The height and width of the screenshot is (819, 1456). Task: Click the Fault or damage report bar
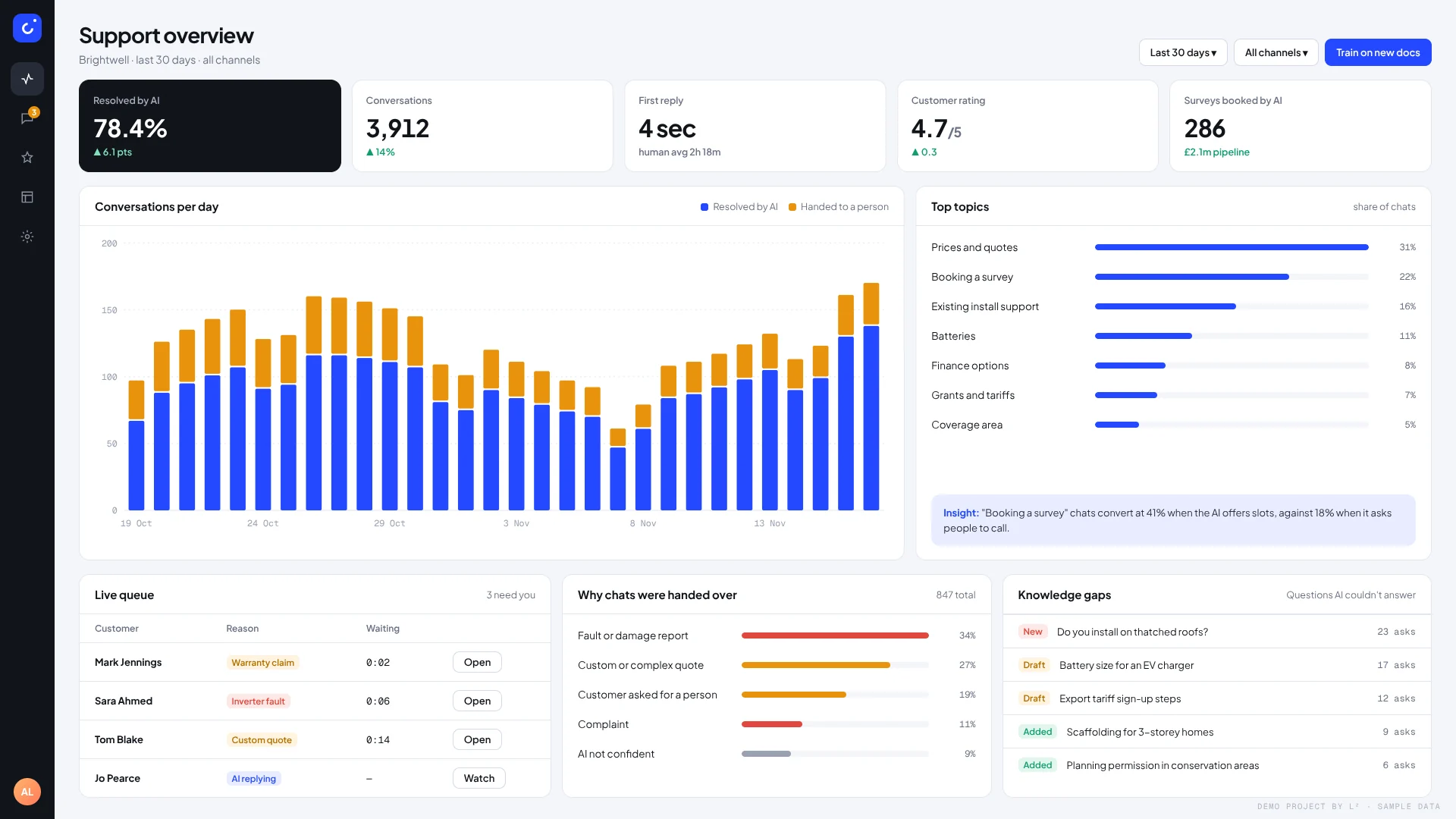[x=835, y=635]
